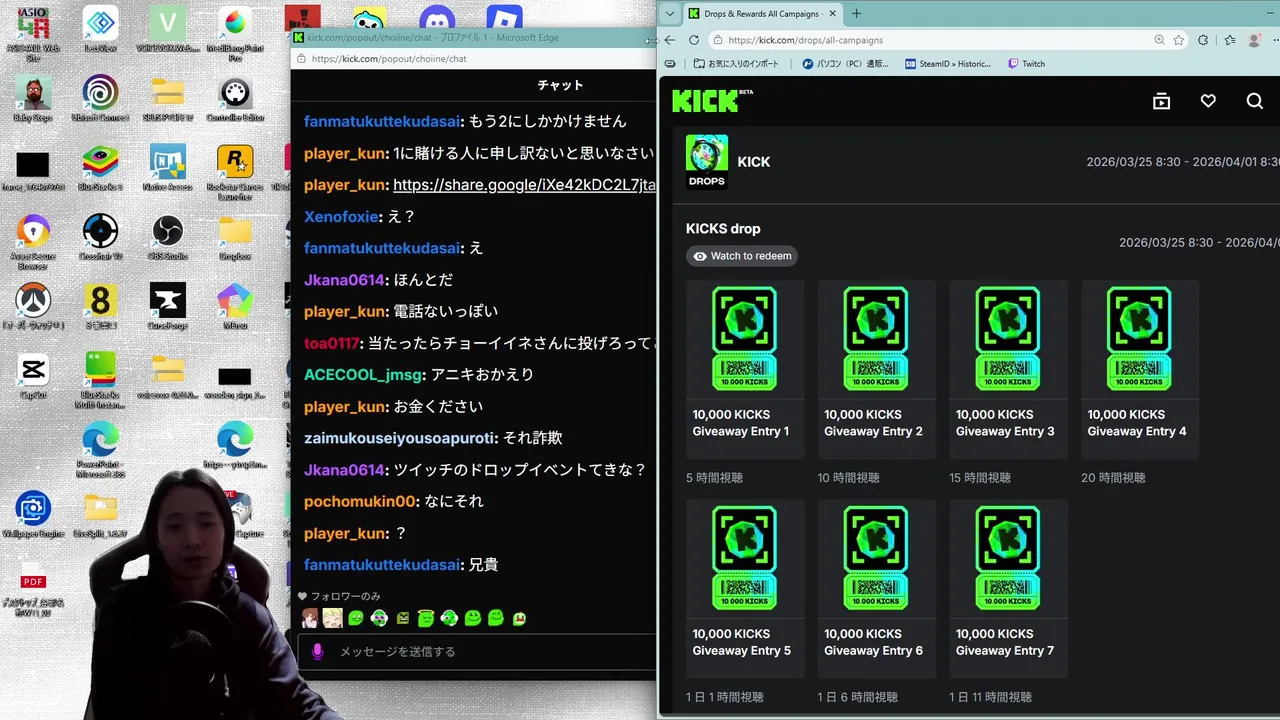
Task: Insert the angry olive square emote
Action: 403,618
